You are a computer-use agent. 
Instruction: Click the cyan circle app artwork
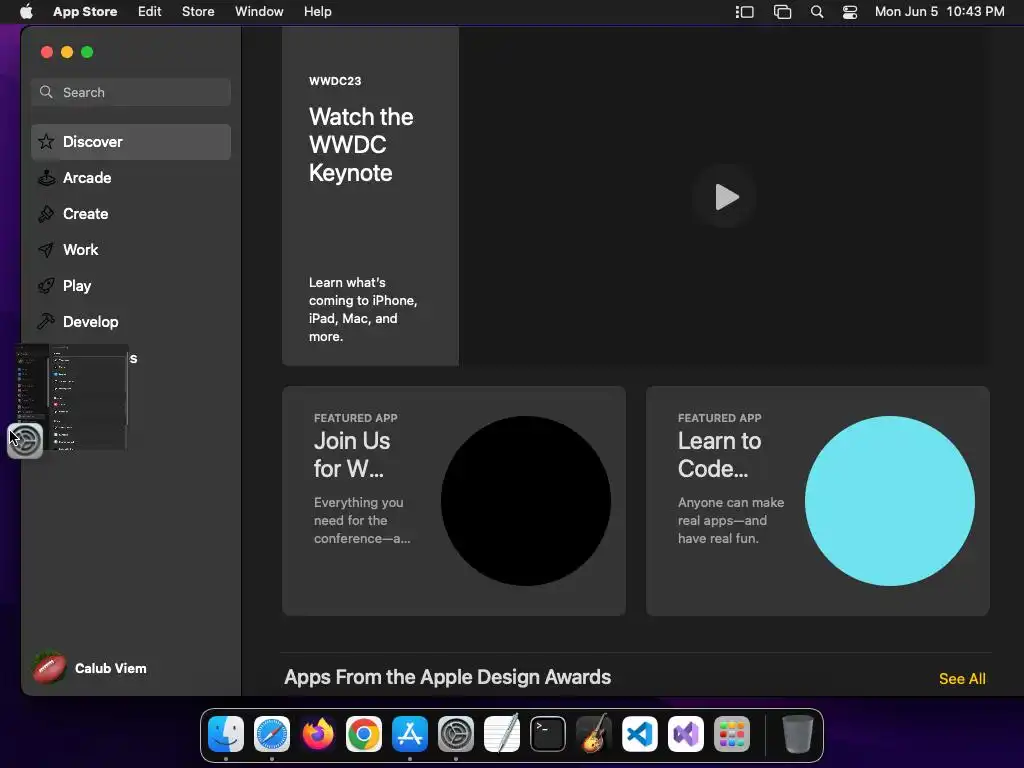pos(889,501)
